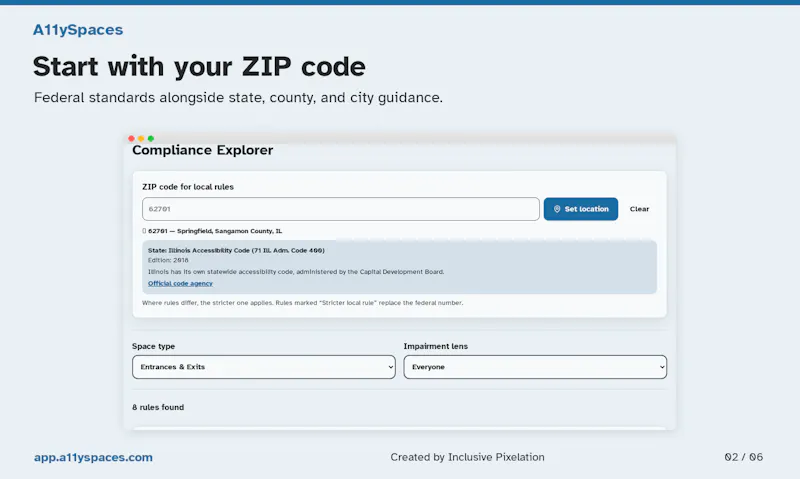800x479 pixels.
Task: Open the Space type dropdown
Action: tap(264, 367)
